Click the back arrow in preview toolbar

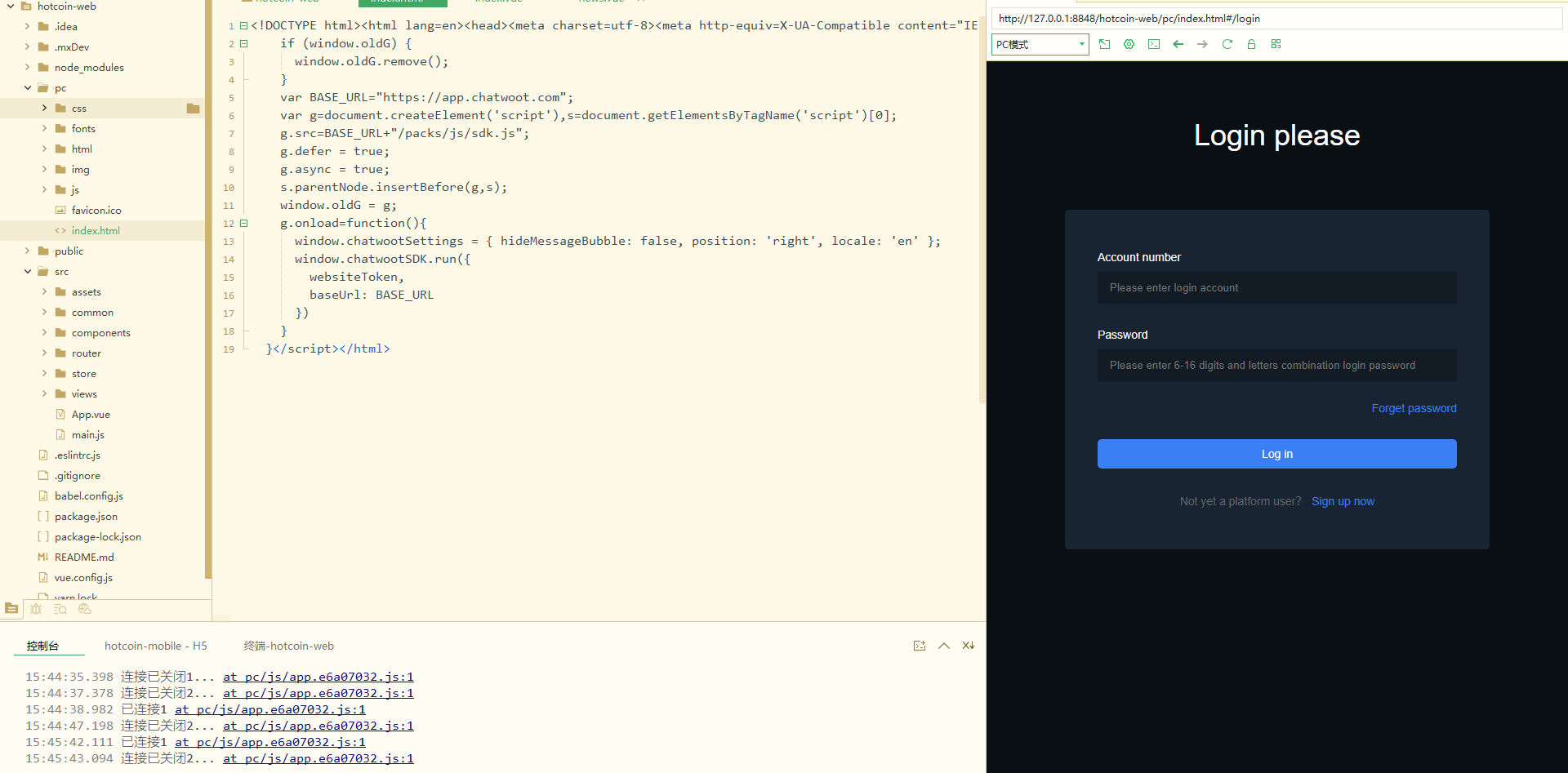coord(1178,44)
